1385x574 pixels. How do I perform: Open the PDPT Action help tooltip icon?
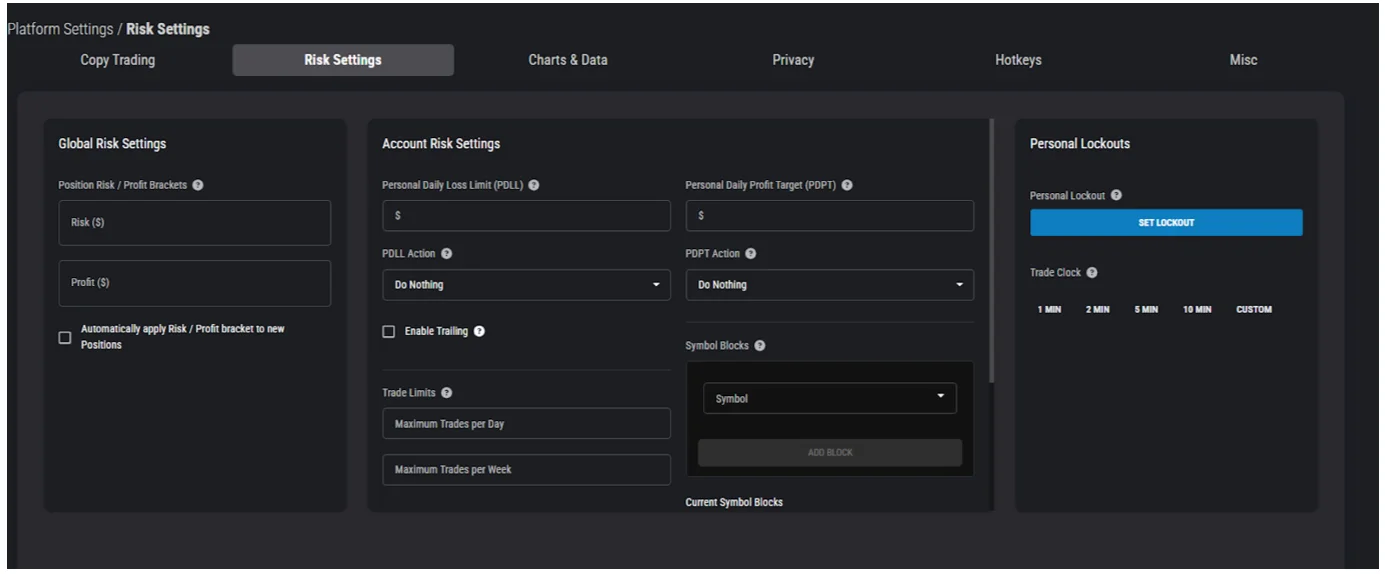[x=751, y=254]
